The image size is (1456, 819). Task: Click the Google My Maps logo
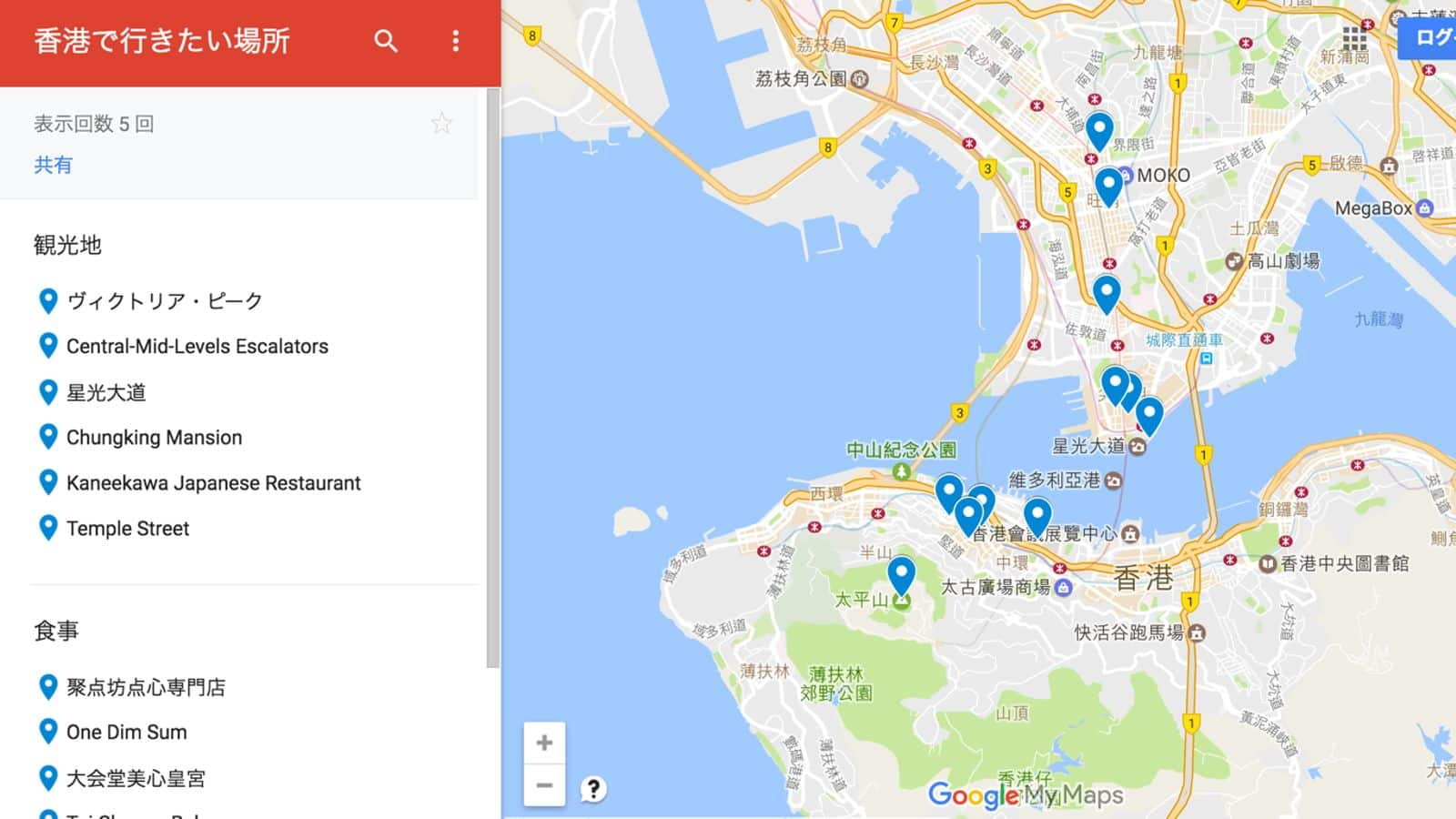pos(1026,795)
